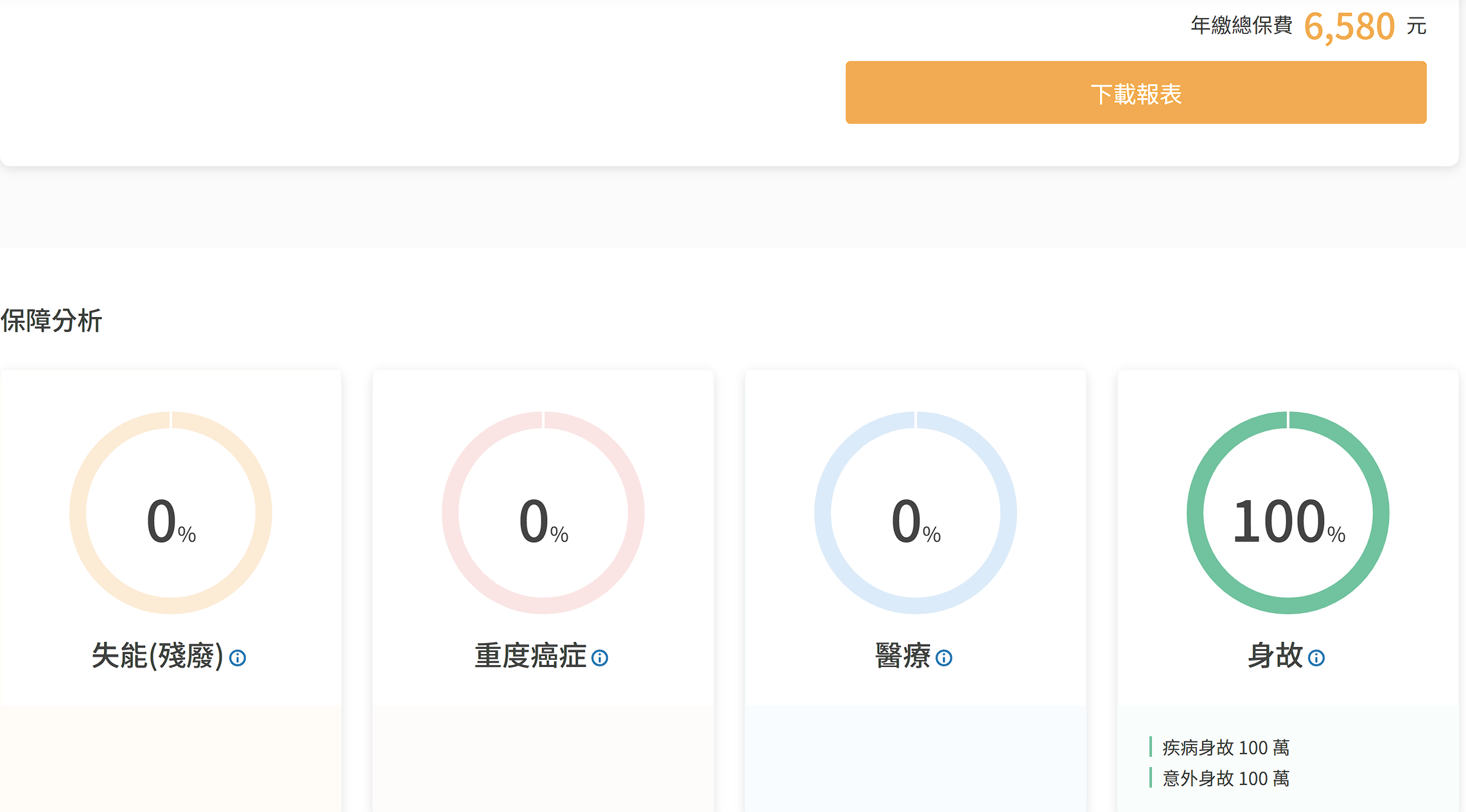Click the 重度癌症 card title
This screenshot has height=812, width=1466.
tap(530, 656)
